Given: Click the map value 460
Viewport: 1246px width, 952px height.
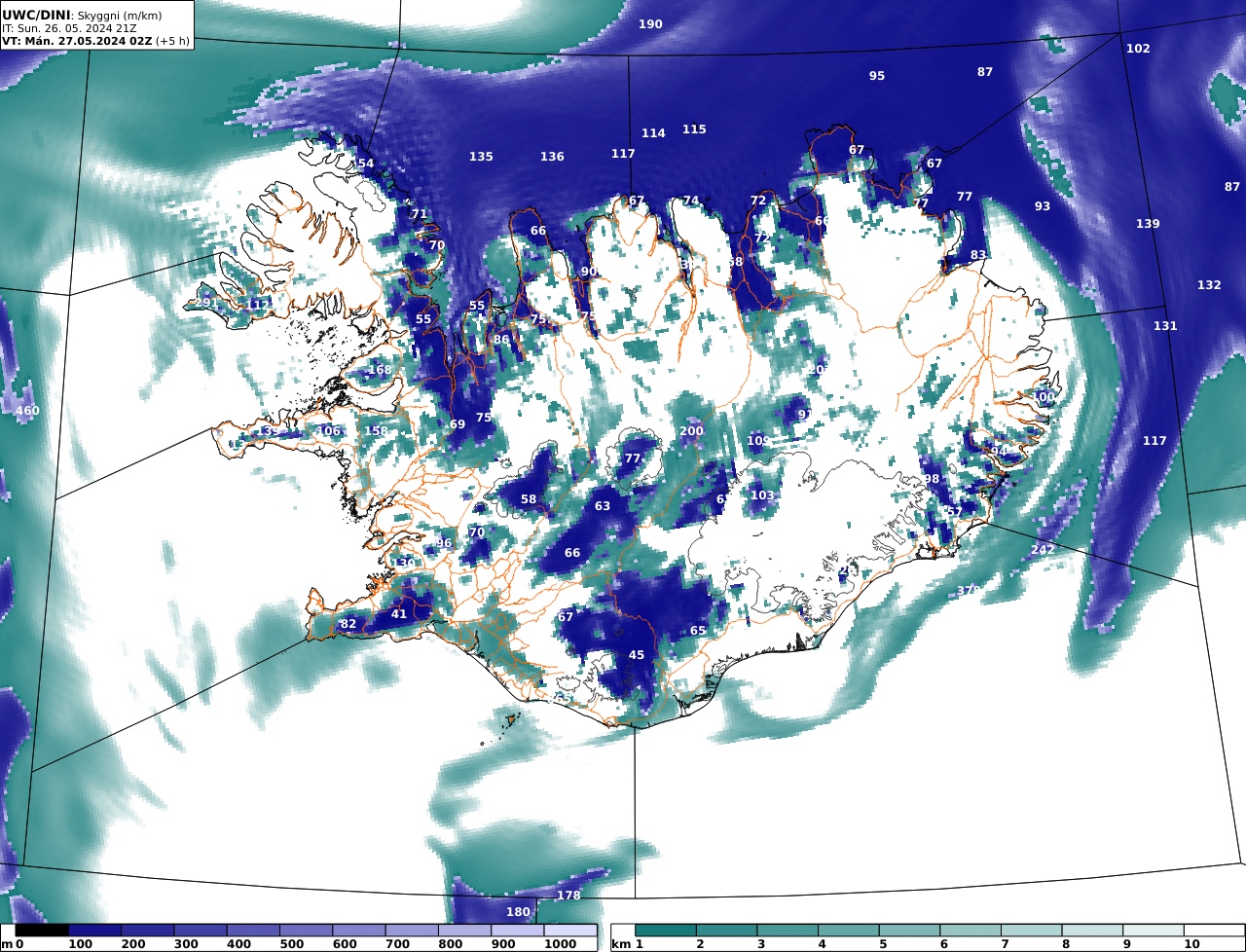Looking at the screenshot, I should pos(27,411).
